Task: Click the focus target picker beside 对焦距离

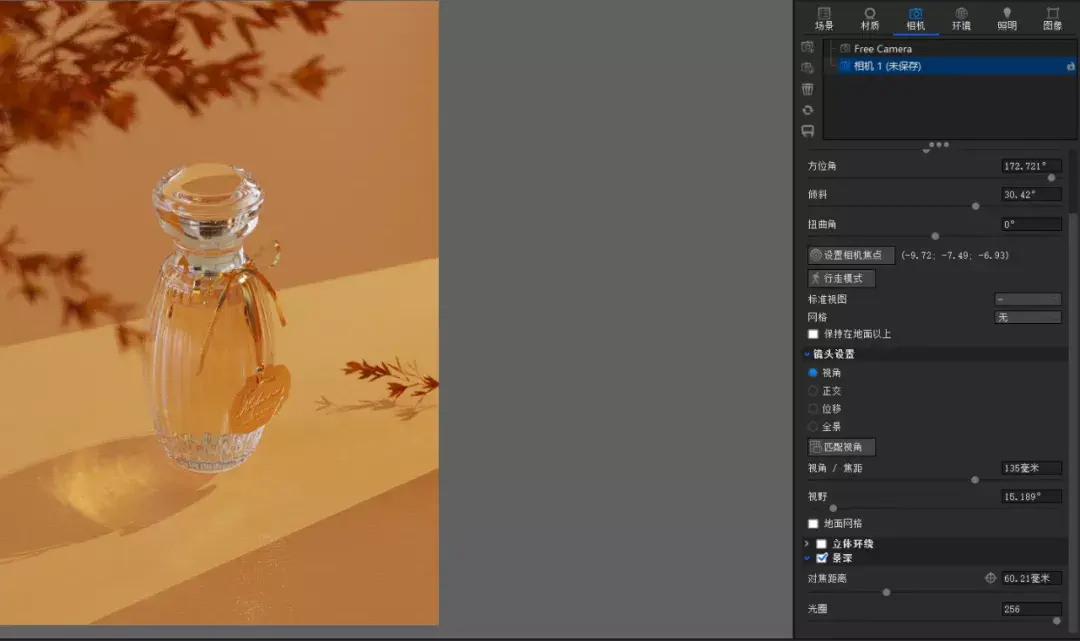Action: click(x=990, y=578)
